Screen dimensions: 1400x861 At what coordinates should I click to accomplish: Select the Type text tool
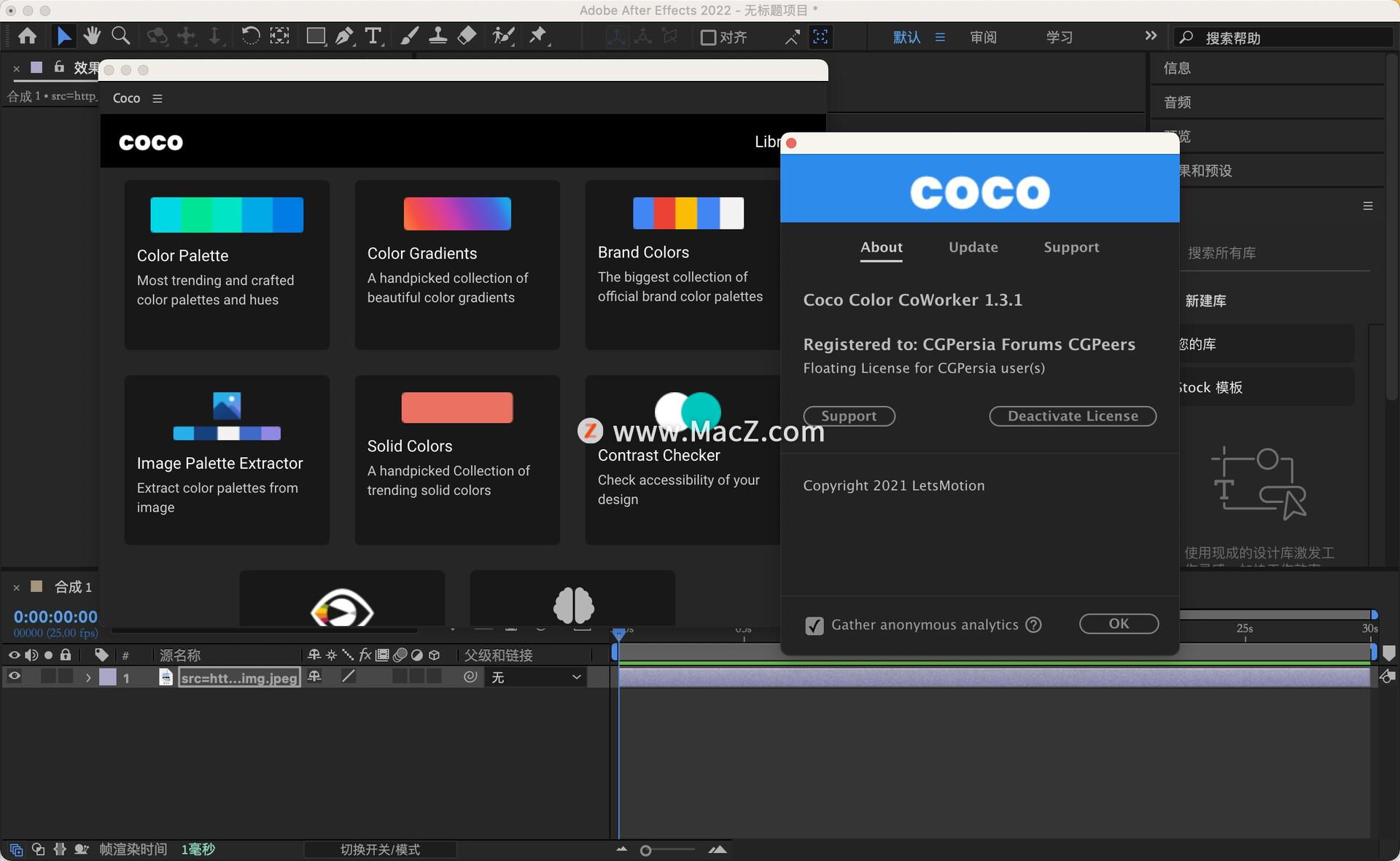point(373,36)
